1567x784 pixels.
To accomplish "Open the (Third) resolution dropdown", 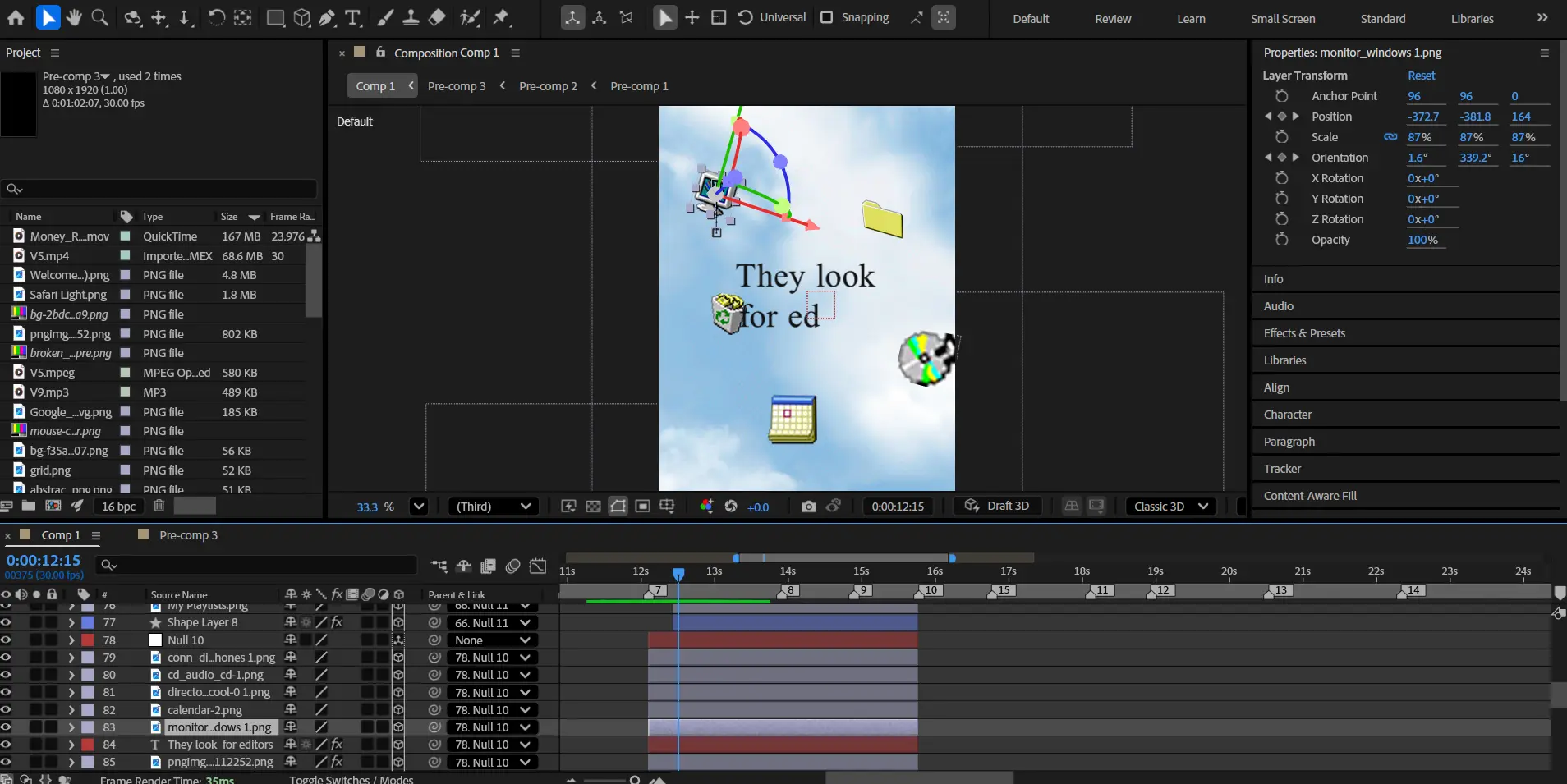I will pos(494,507).
